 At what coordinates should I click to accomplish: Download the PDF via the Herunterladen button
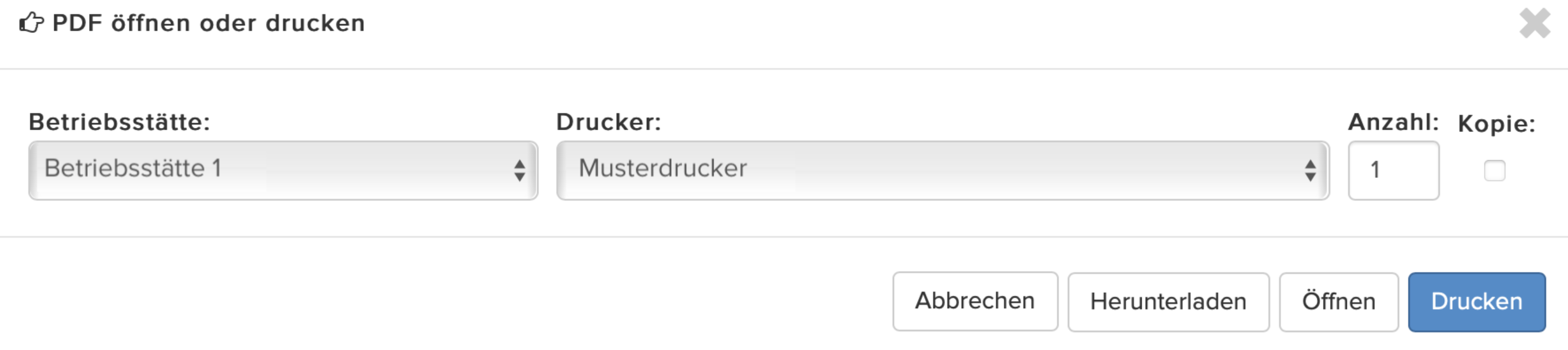pos(1169,302)
